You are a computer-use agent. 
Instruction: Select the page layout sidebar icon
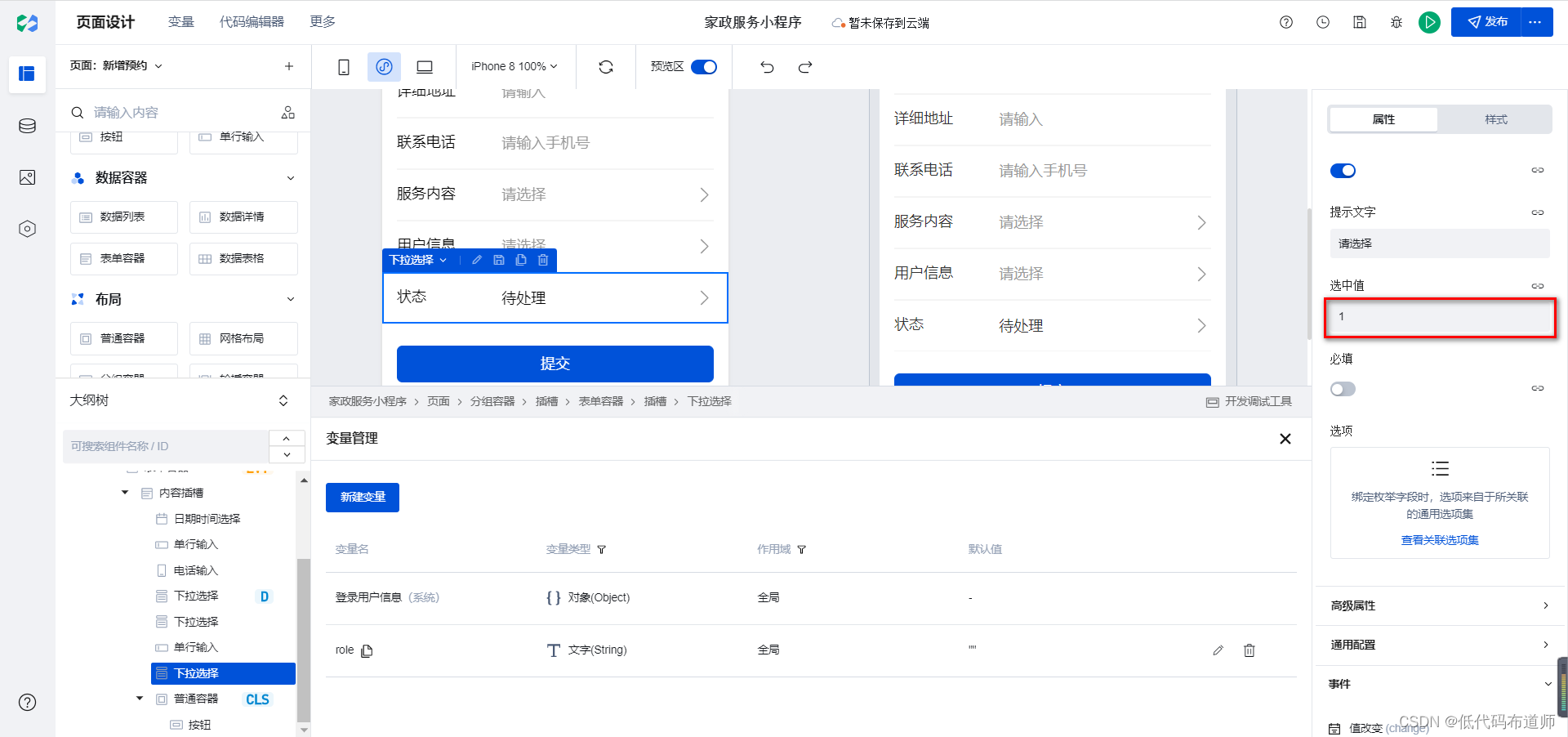(x=27, y=74)
